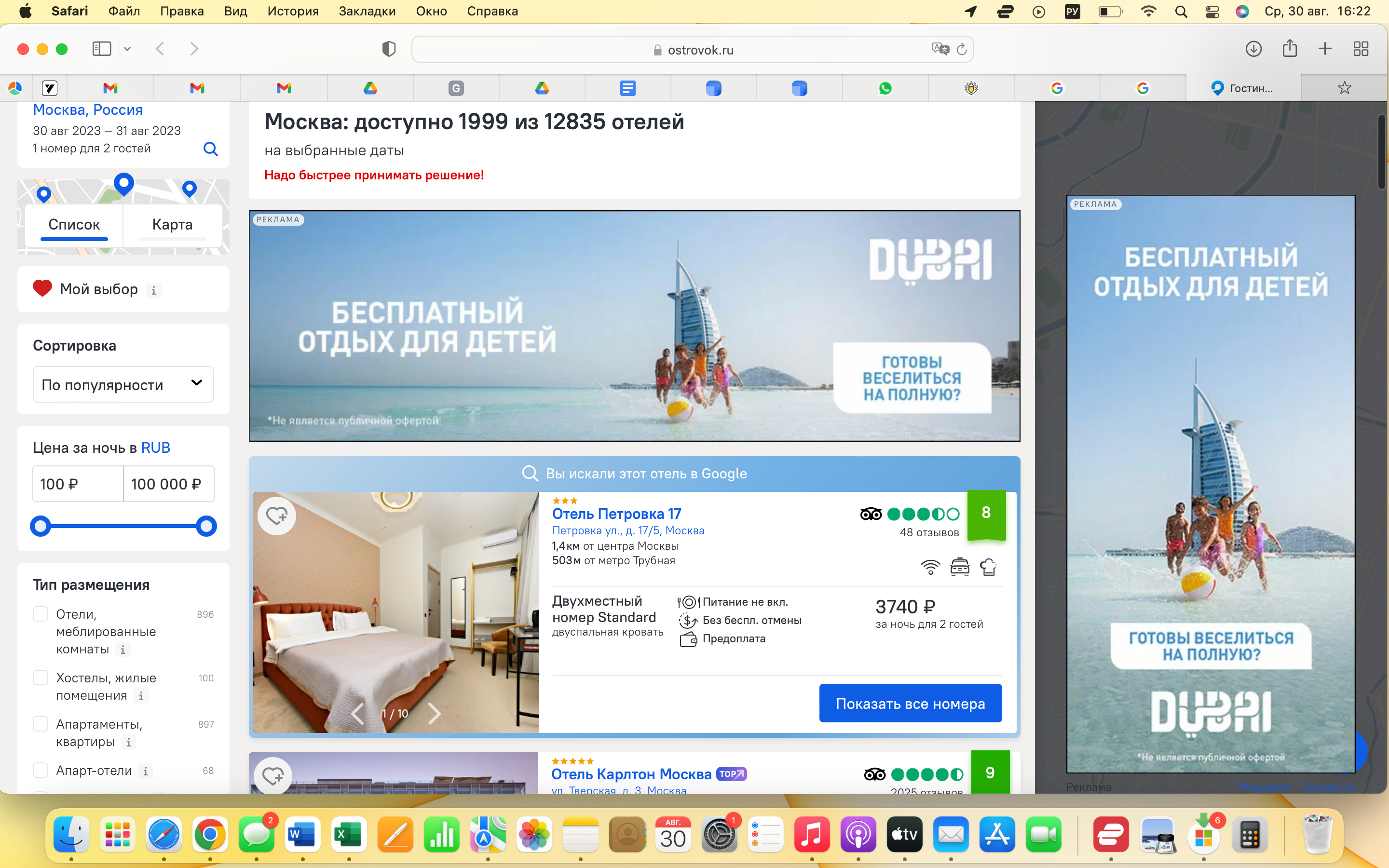Show tab overview grid icon

(1361, 49)
